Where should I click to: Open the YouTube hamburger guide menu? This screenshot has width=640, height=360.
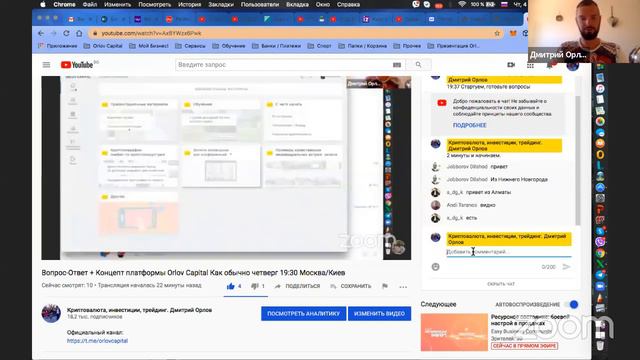click(47, 65)
